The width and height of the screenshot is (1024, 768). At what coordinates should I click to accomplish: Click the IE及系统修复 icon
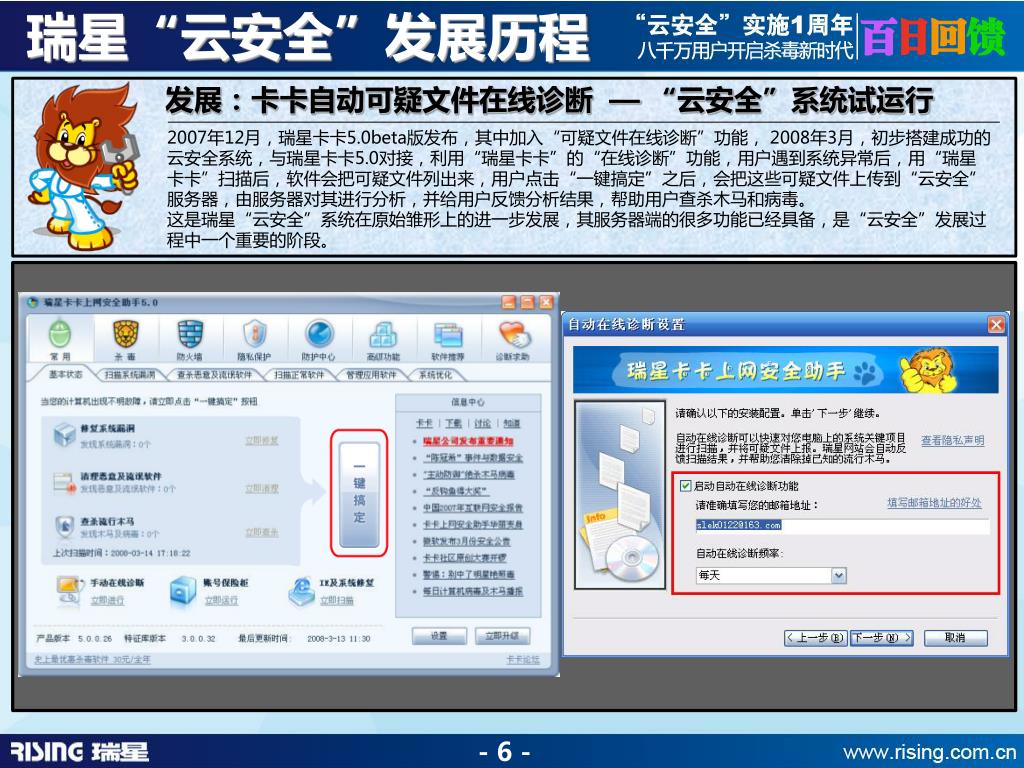[300, 590]
